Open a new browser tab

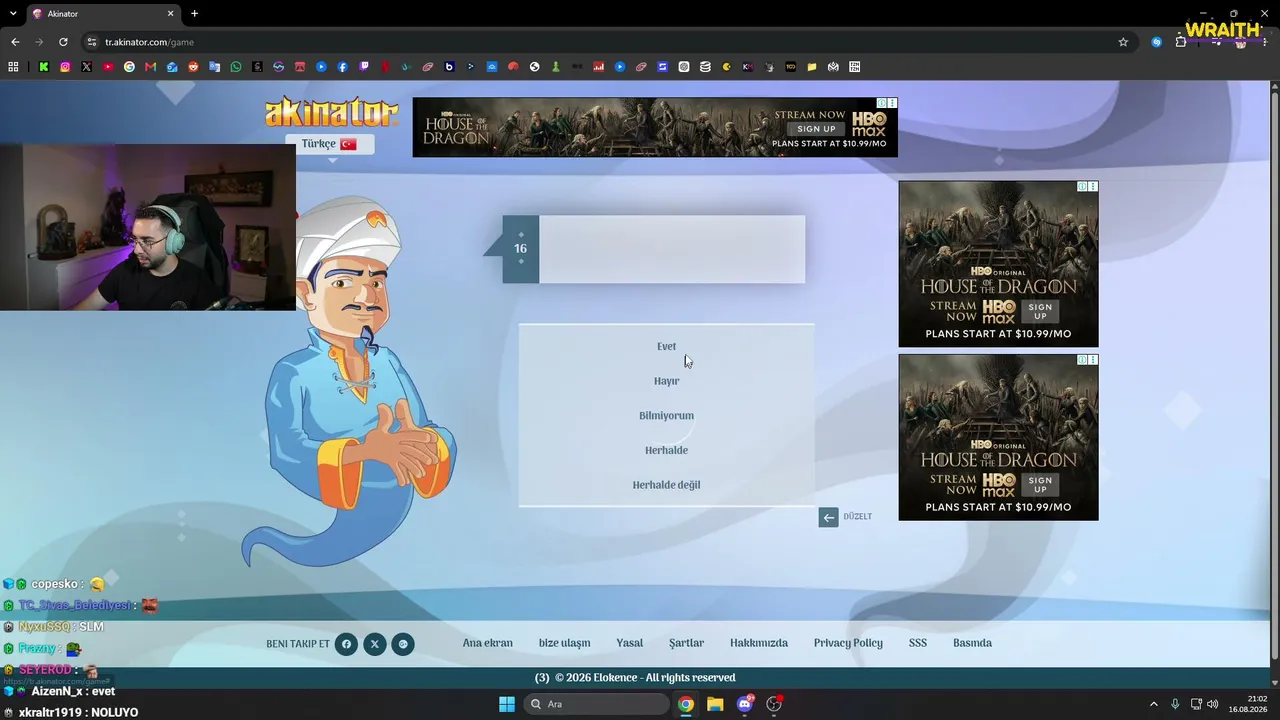coord(194,14)
